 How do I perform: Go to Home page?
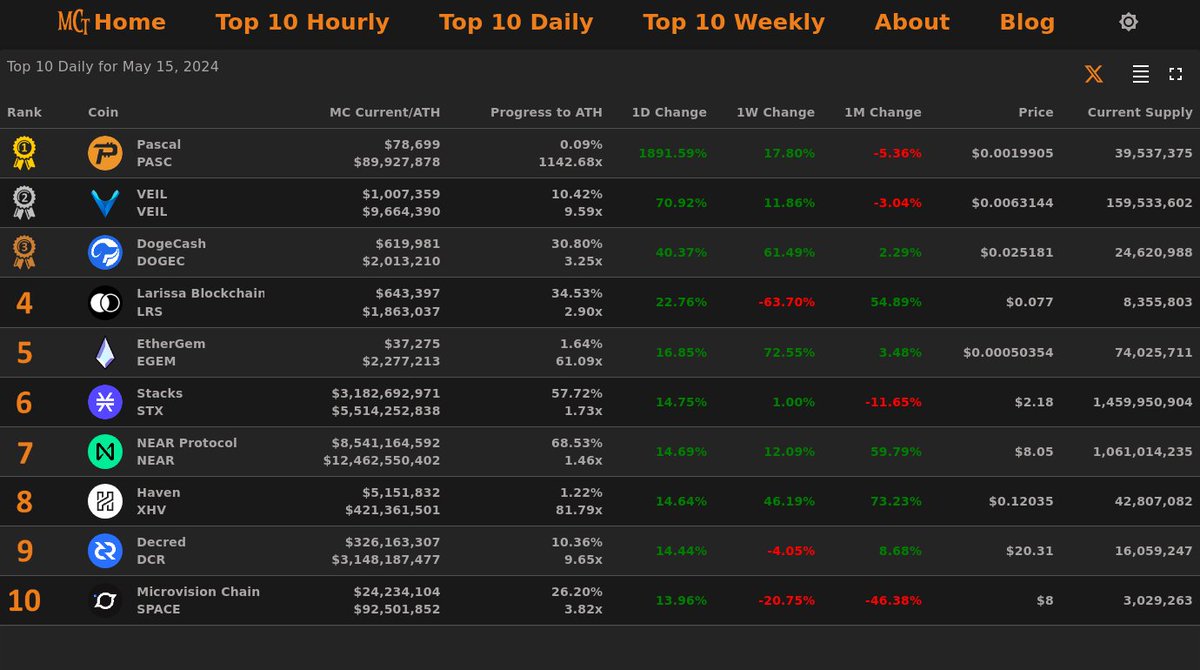point(130,22)
